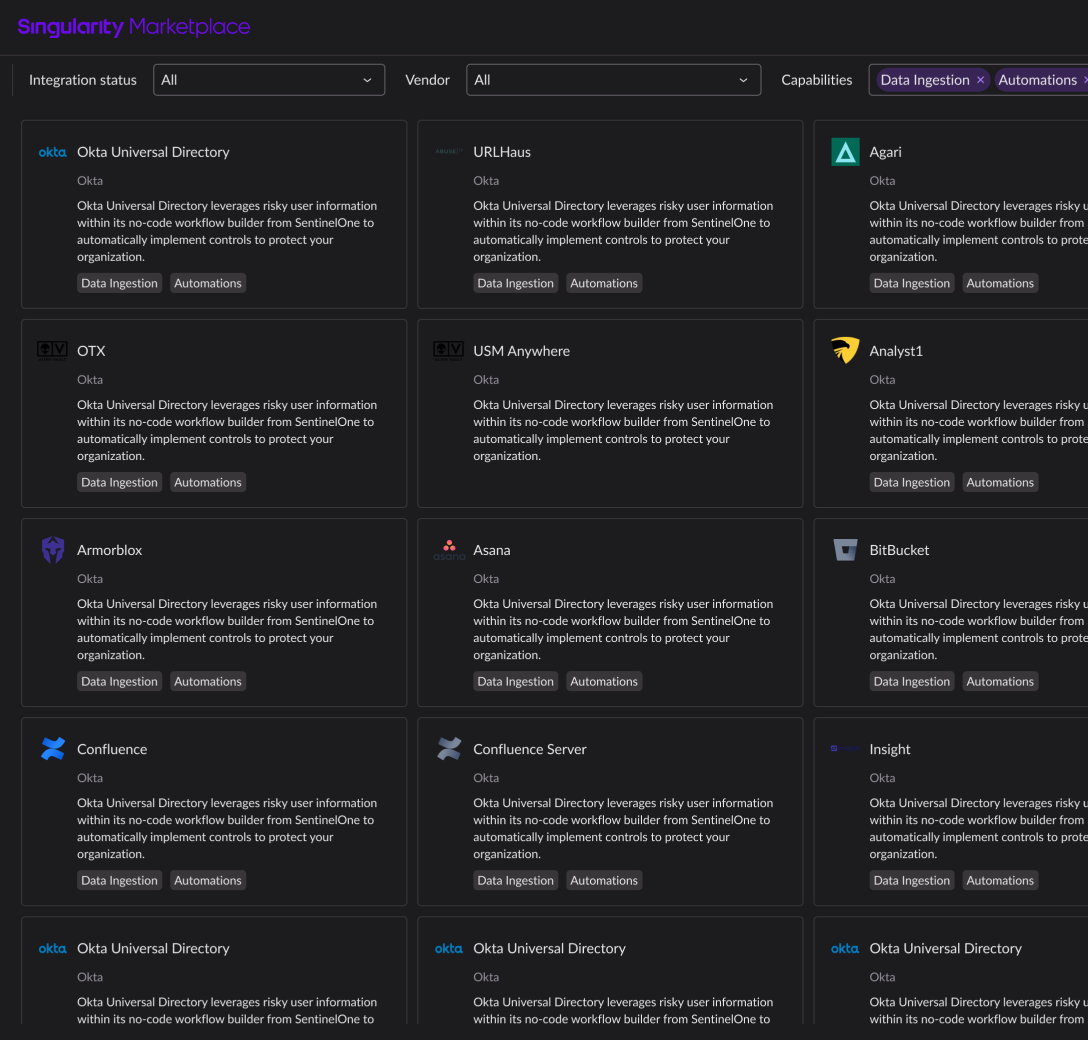This screenshot has height=1040, width=1088.
Task: Click the Analyst1 yellow bird logo
Action: [844, 350]
